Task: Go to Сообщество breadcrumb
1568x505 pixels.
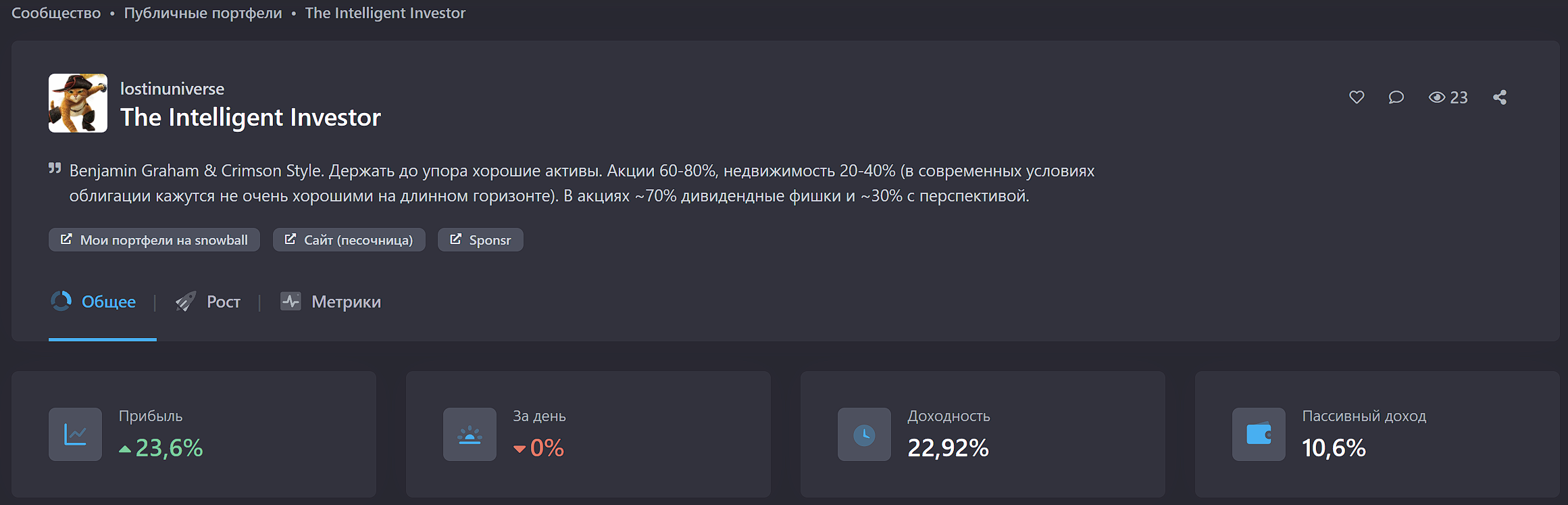Action: [x=56, y=13]
